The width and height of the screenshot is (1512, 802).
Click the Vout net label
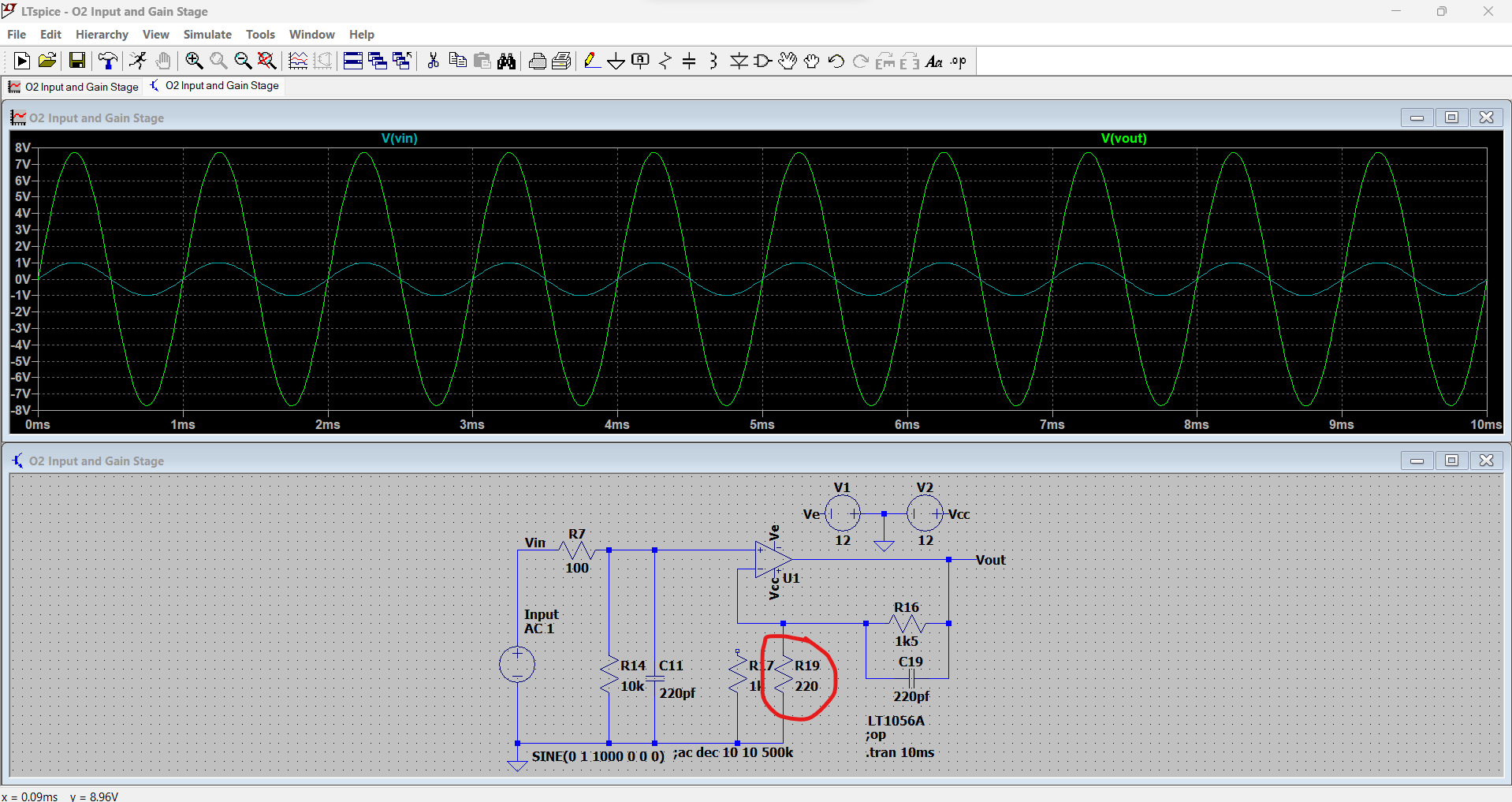(x=990, y=560)
